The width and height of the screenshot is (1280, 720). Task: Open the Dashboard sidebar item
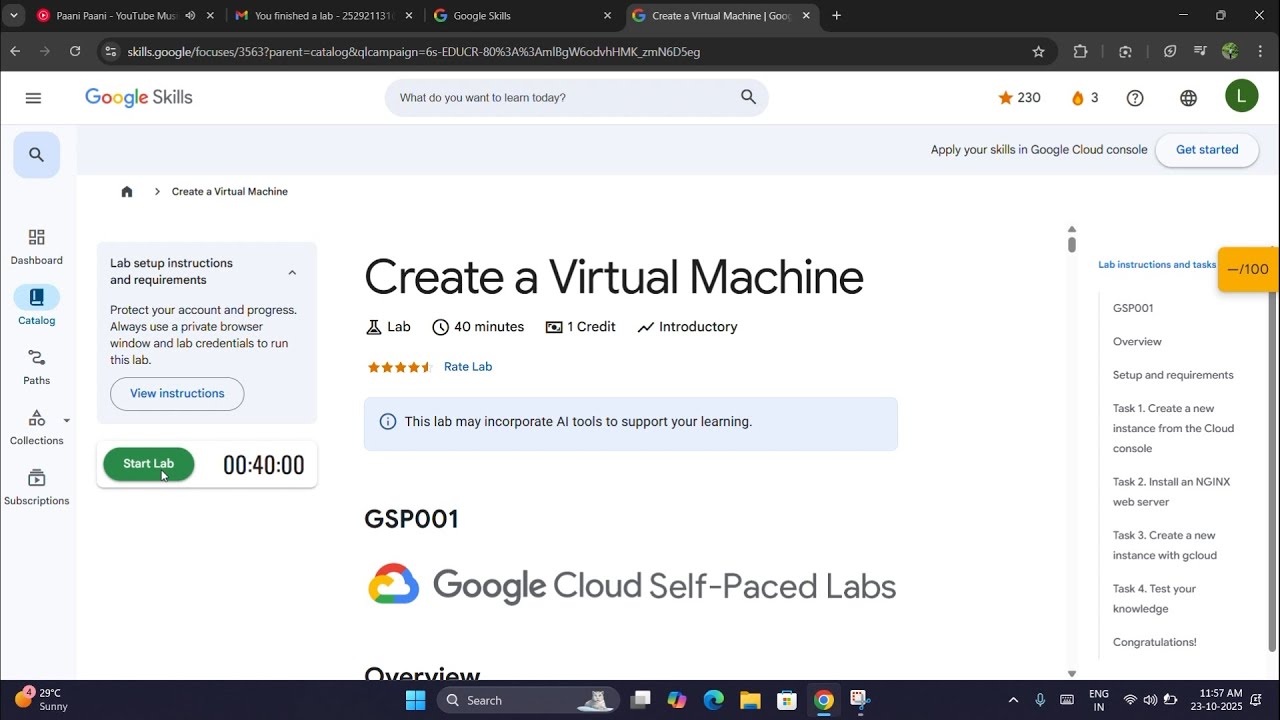coord(37,247)
